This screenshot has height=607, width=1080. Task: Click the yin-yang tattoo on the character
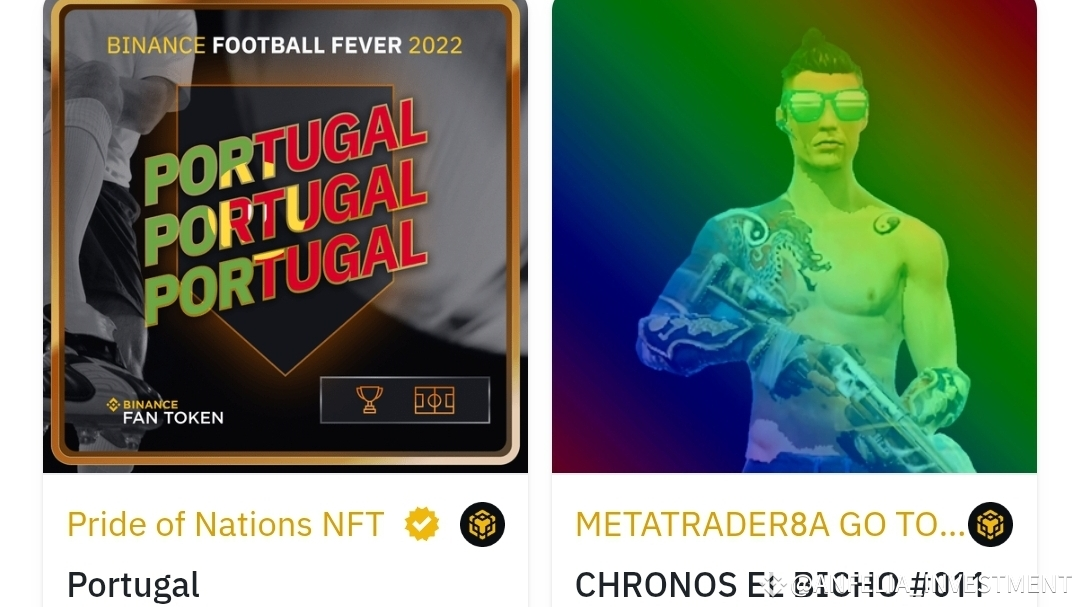coord(886,223)
